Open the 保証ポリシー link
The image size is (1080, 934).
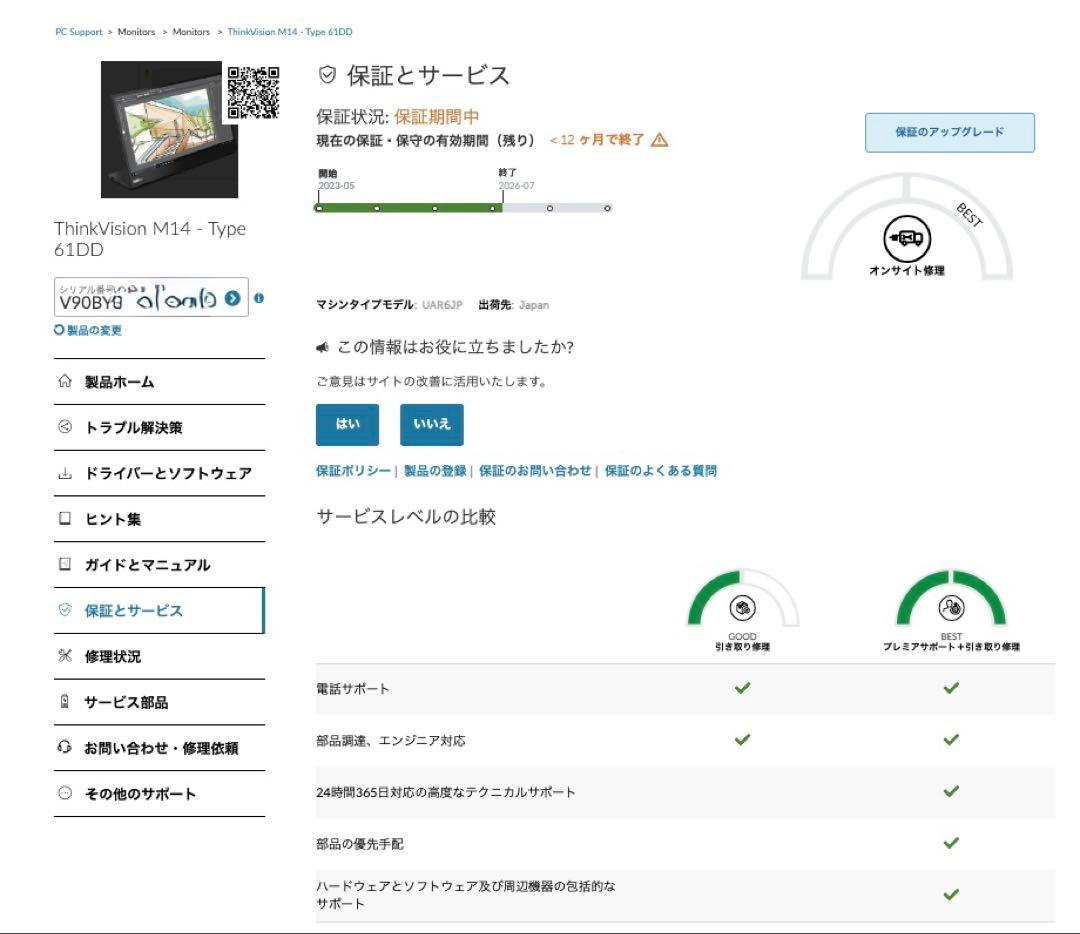tap(346, 470)
